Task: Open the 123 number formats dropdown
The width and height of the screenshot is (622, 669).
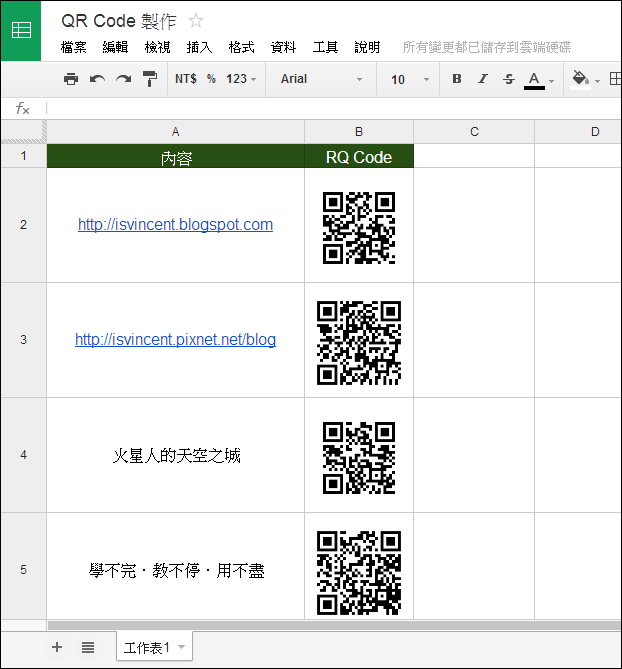Action: click(x=241, y=79)
